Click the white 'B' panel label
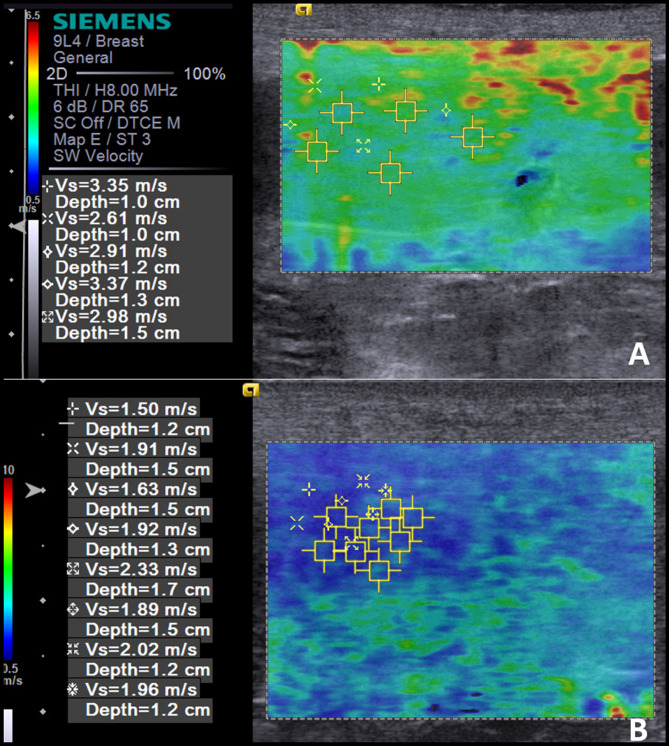Screen dimensions: 669x746 [x=639, y=730]
